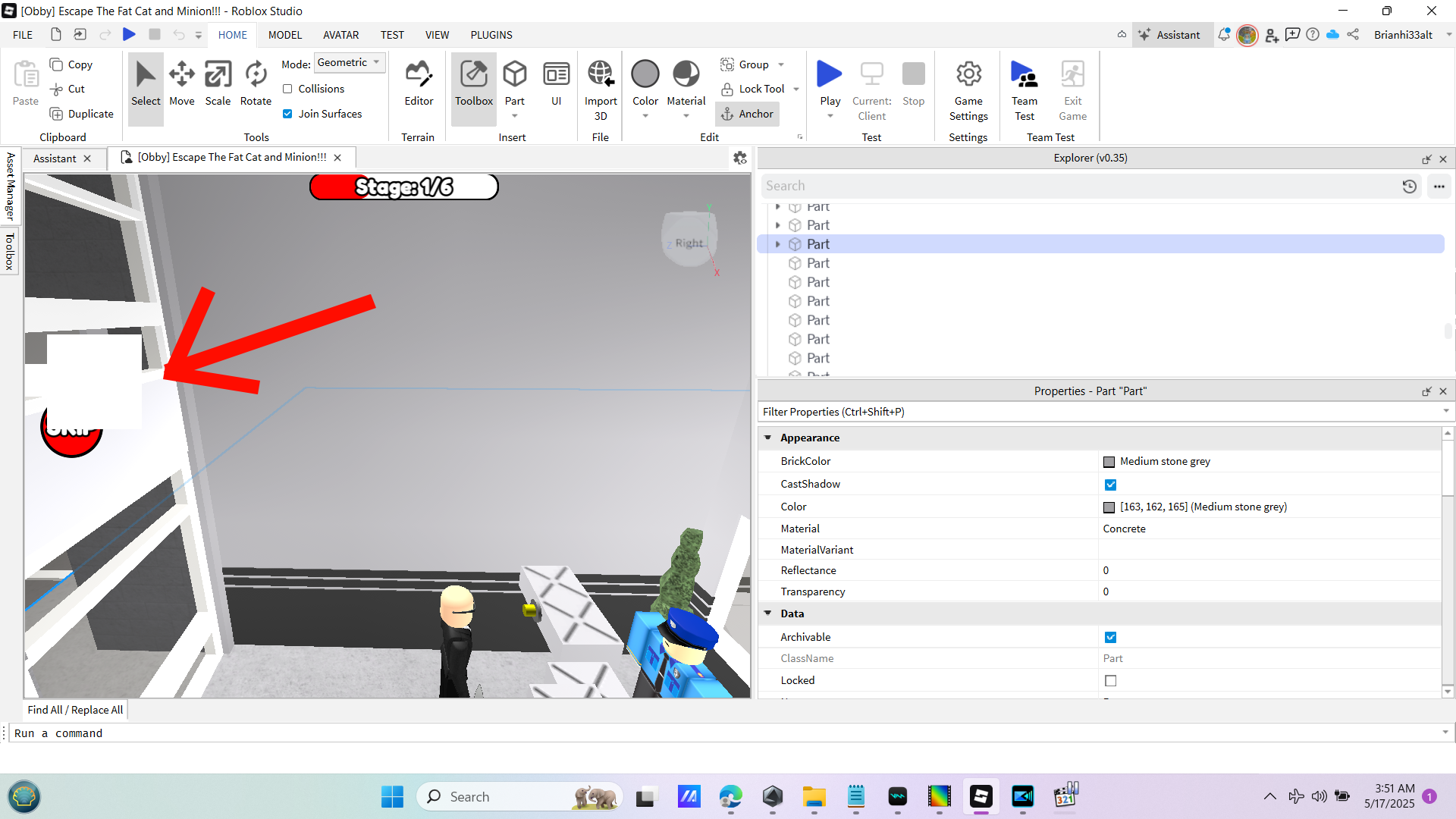1456x819 pixels.
Task: Open Game Settings
Action: 968,89
